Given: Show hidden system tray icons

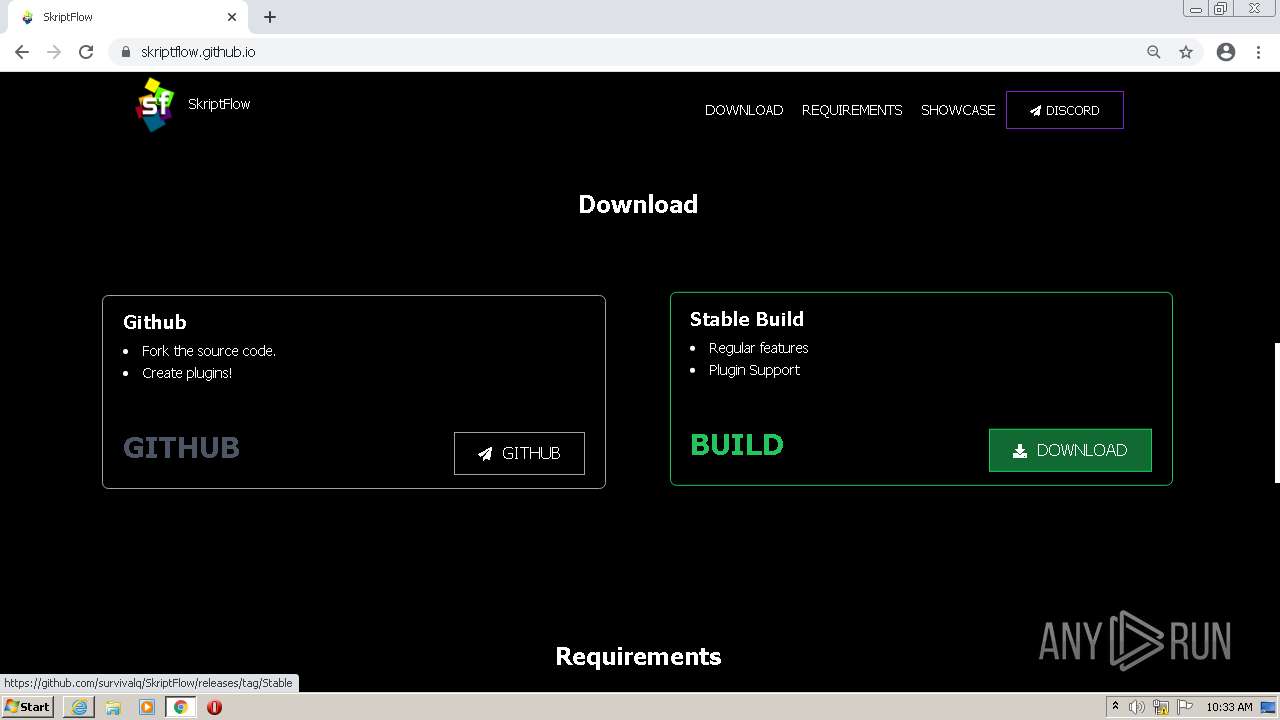Looking at the screenshot, I should [1115, 707].
